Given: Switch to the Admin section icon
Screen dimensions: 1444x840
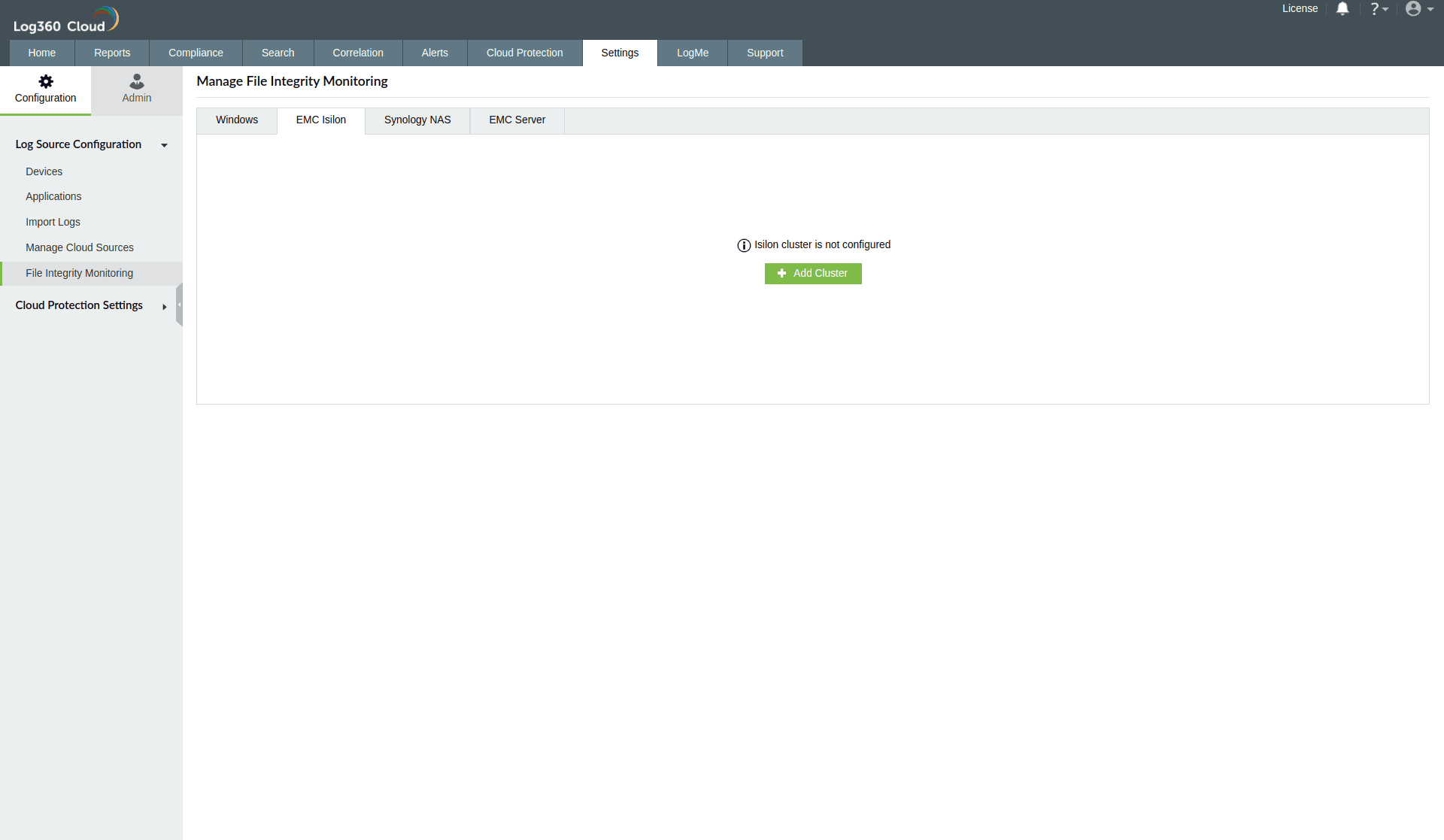Looking at the screenshot, I should pos(136,89).
